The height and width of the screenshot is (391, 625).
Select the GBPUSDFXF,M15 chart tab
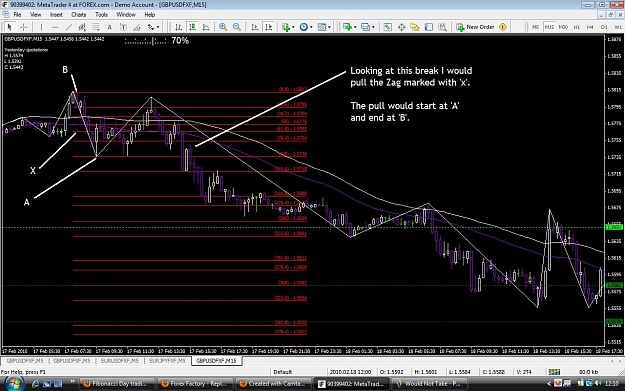[216, 361]
